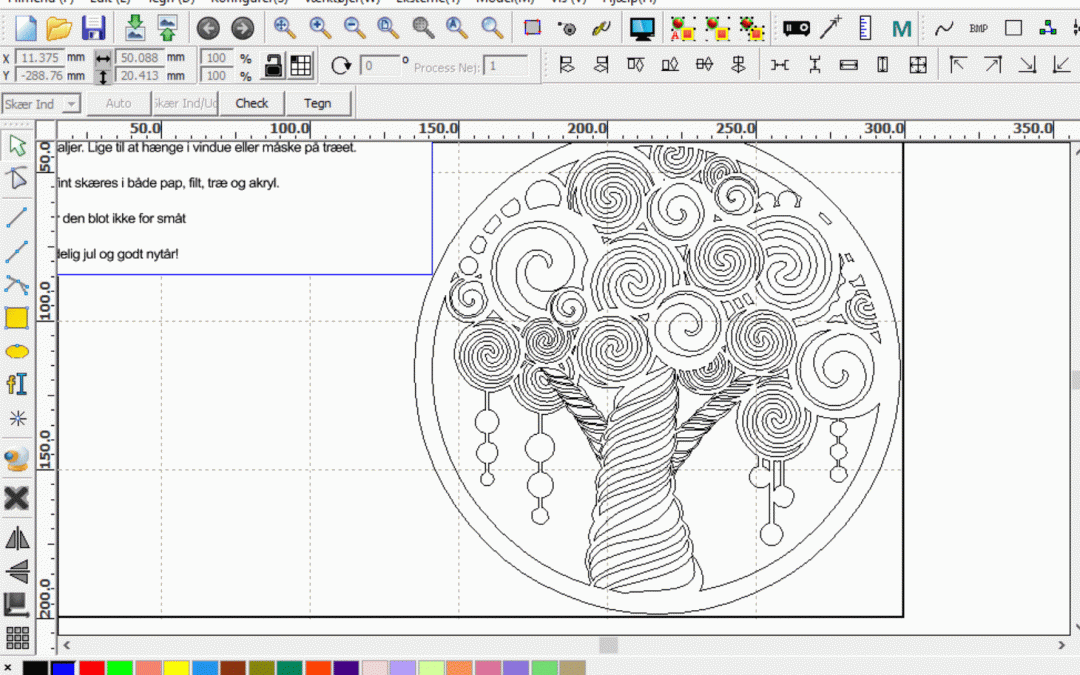
Task: Click the X position value field
Action: pos(39,58)
